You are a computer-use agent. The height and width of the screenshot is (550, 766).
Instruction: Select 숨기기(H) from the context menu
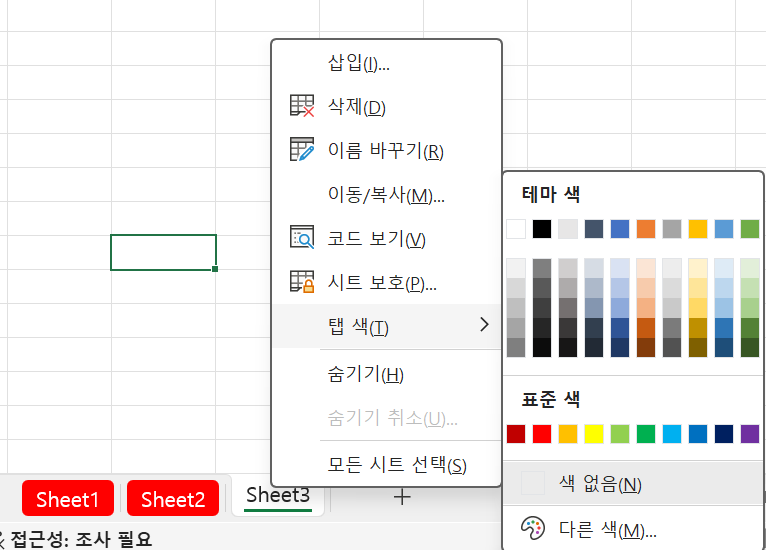(386, 374)
